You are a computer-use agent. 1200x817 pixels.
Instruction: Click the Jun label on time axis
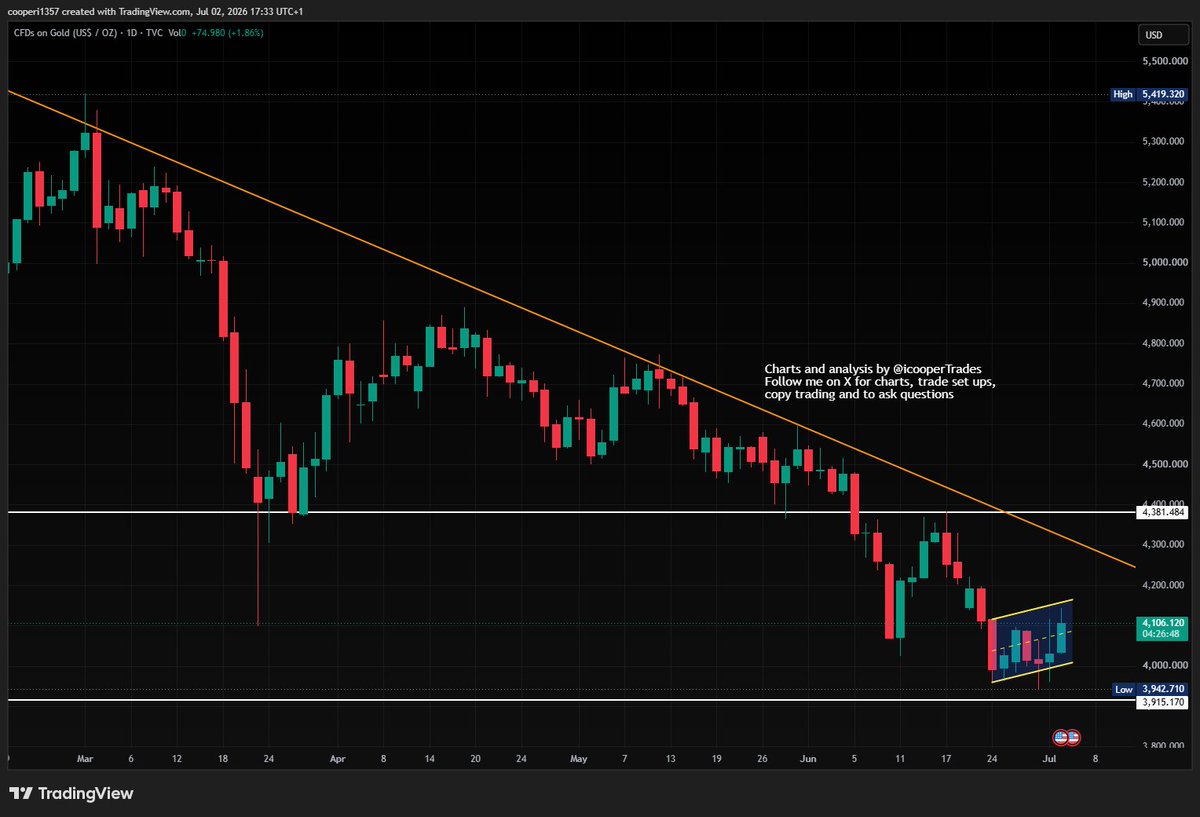[808, 759]
